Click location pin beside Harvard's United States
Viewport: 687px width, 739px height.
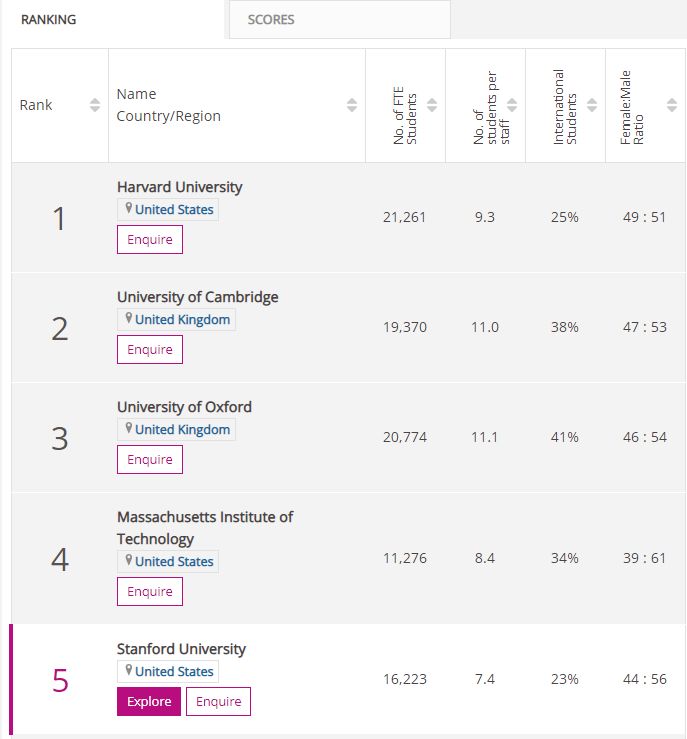click(128, 209)
